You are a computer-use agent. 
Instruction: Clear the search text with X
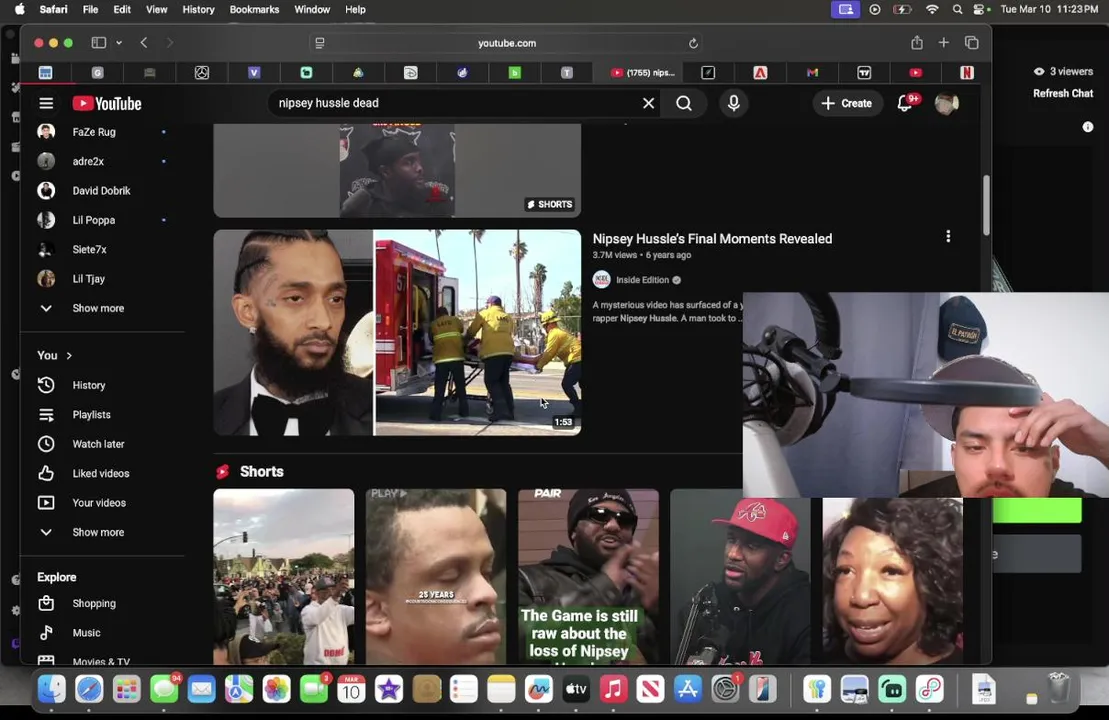pos(648,103)
